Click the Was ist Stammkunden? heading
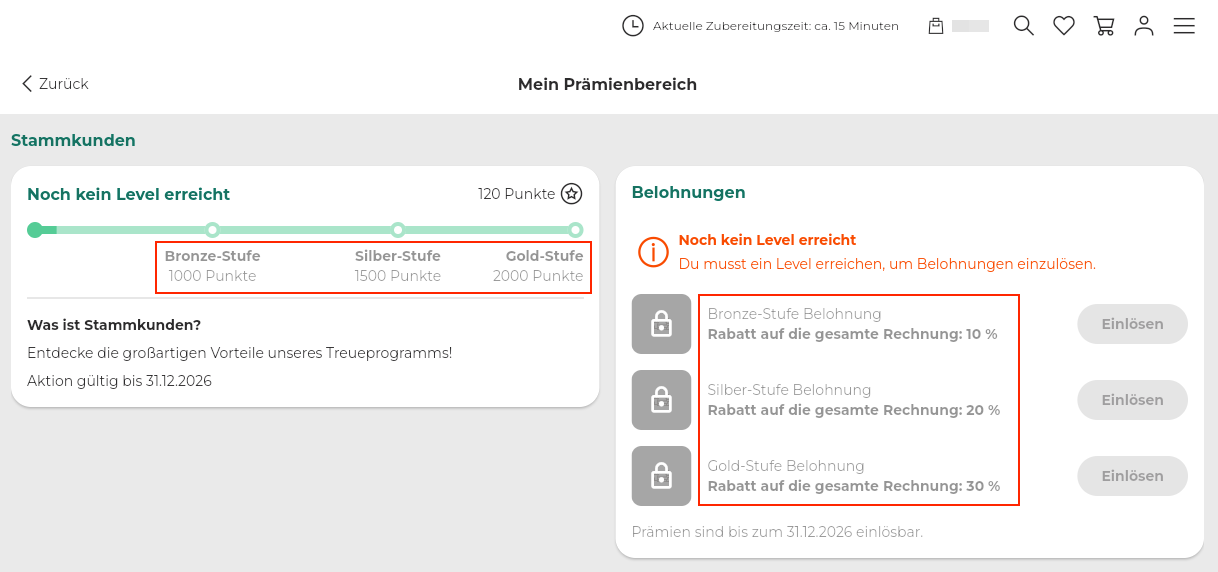This screenshot has height=572, width=1218. [114, 325]
